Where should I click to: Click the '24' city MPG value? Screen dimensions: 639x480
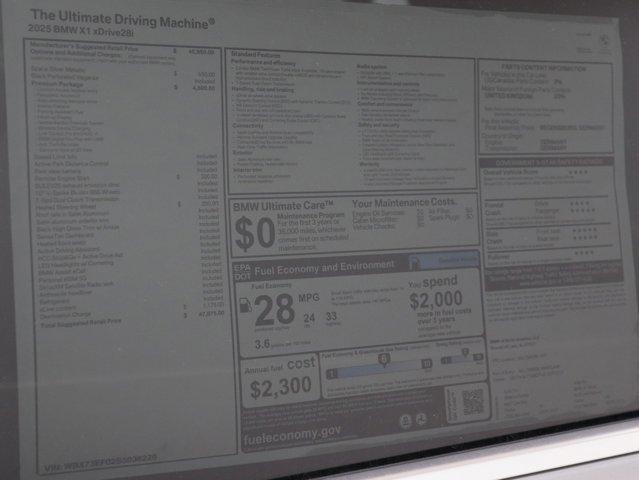309,318
